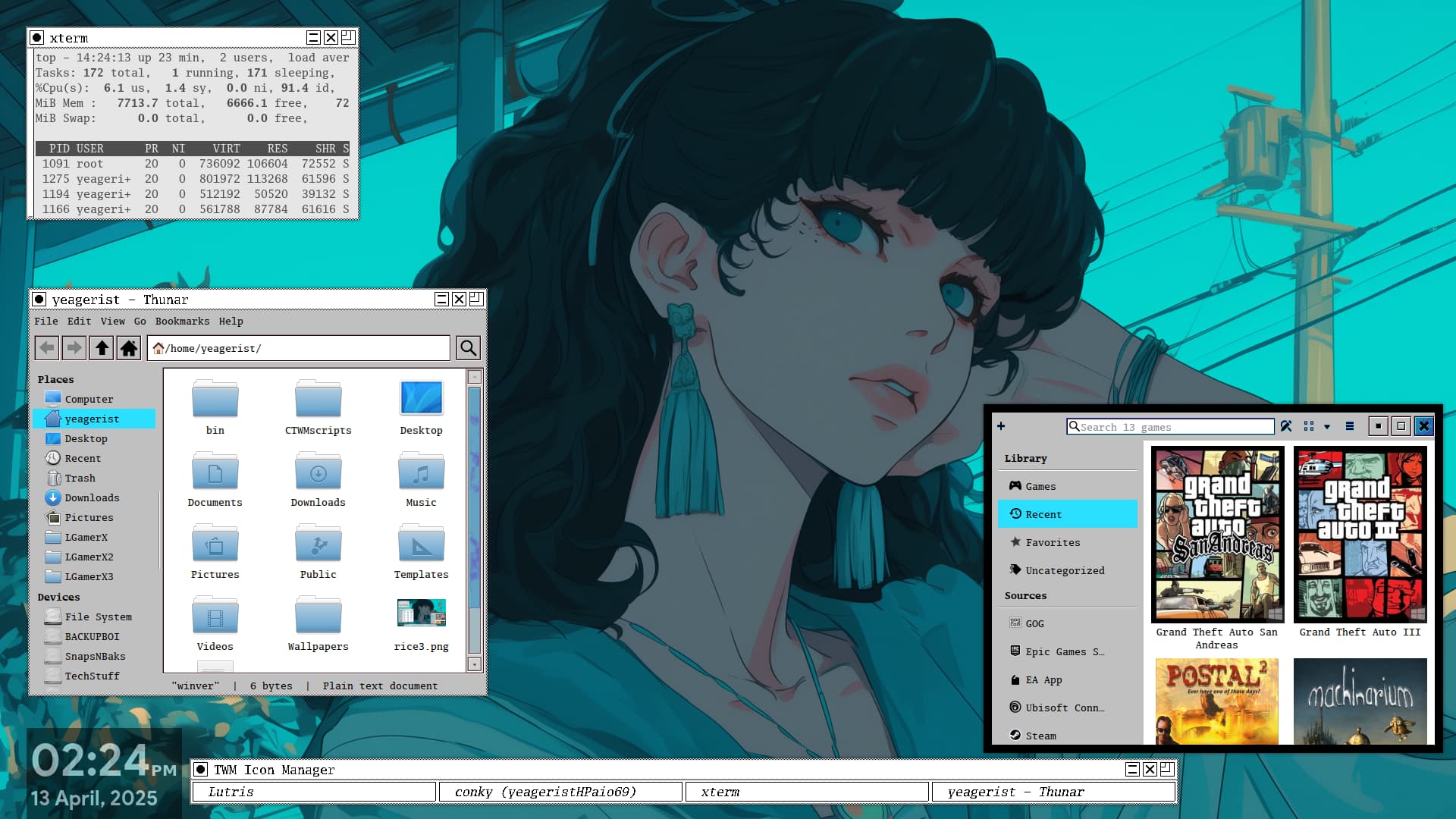Click Thunar scrollbar down arrow
This screenshot has width=1456, height=819.
[475, 664]
